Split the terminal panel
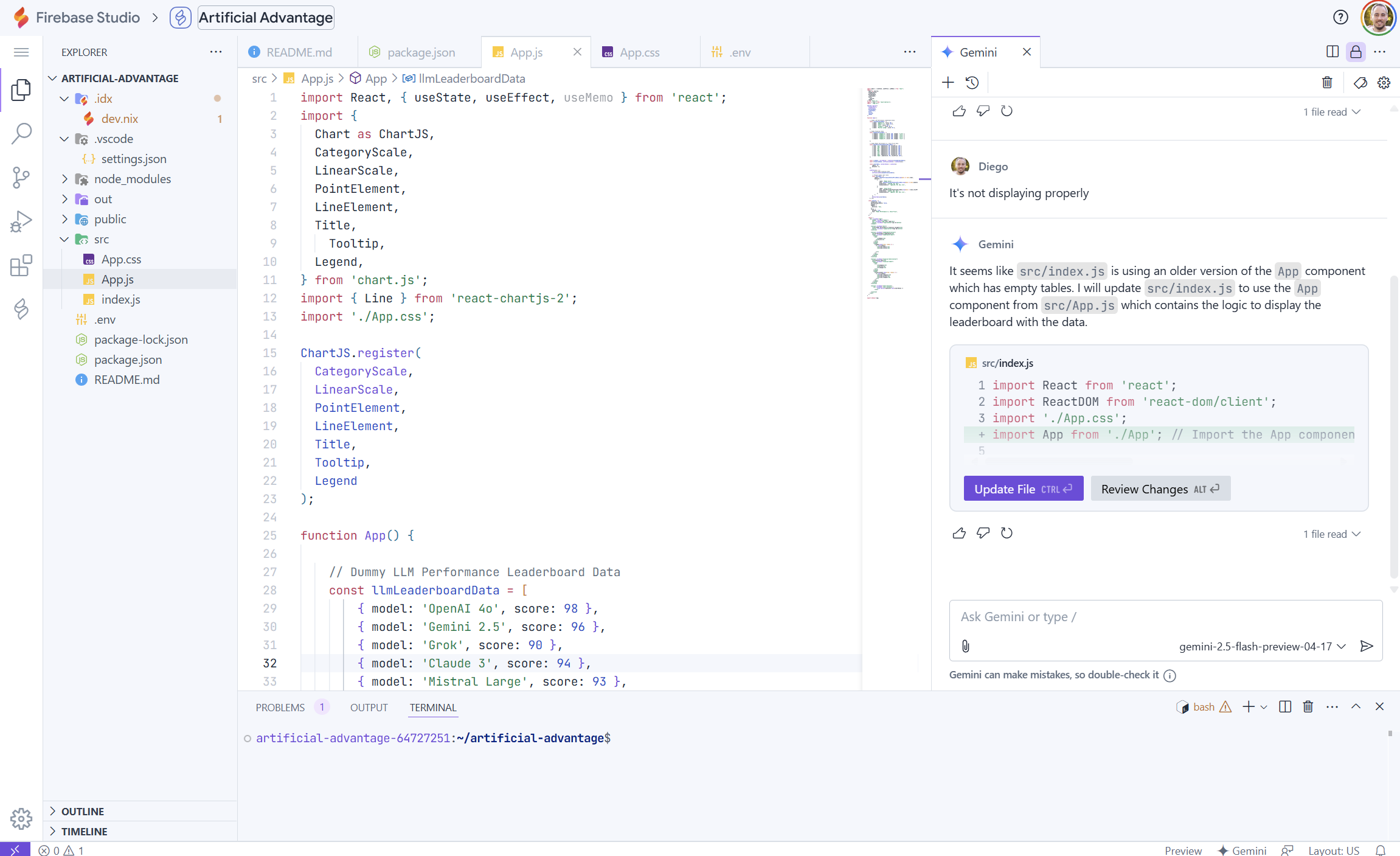Image resolution: width=1400 pixels, height=856 pixels. (x=1285, y=706)
